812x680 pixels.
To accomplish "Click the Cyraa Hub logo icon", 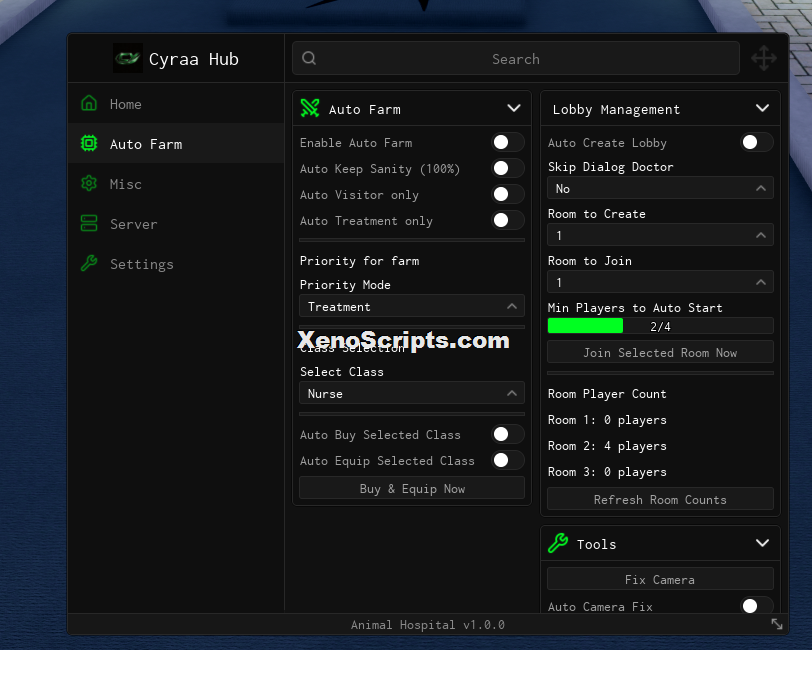I will tap(128, 59).
